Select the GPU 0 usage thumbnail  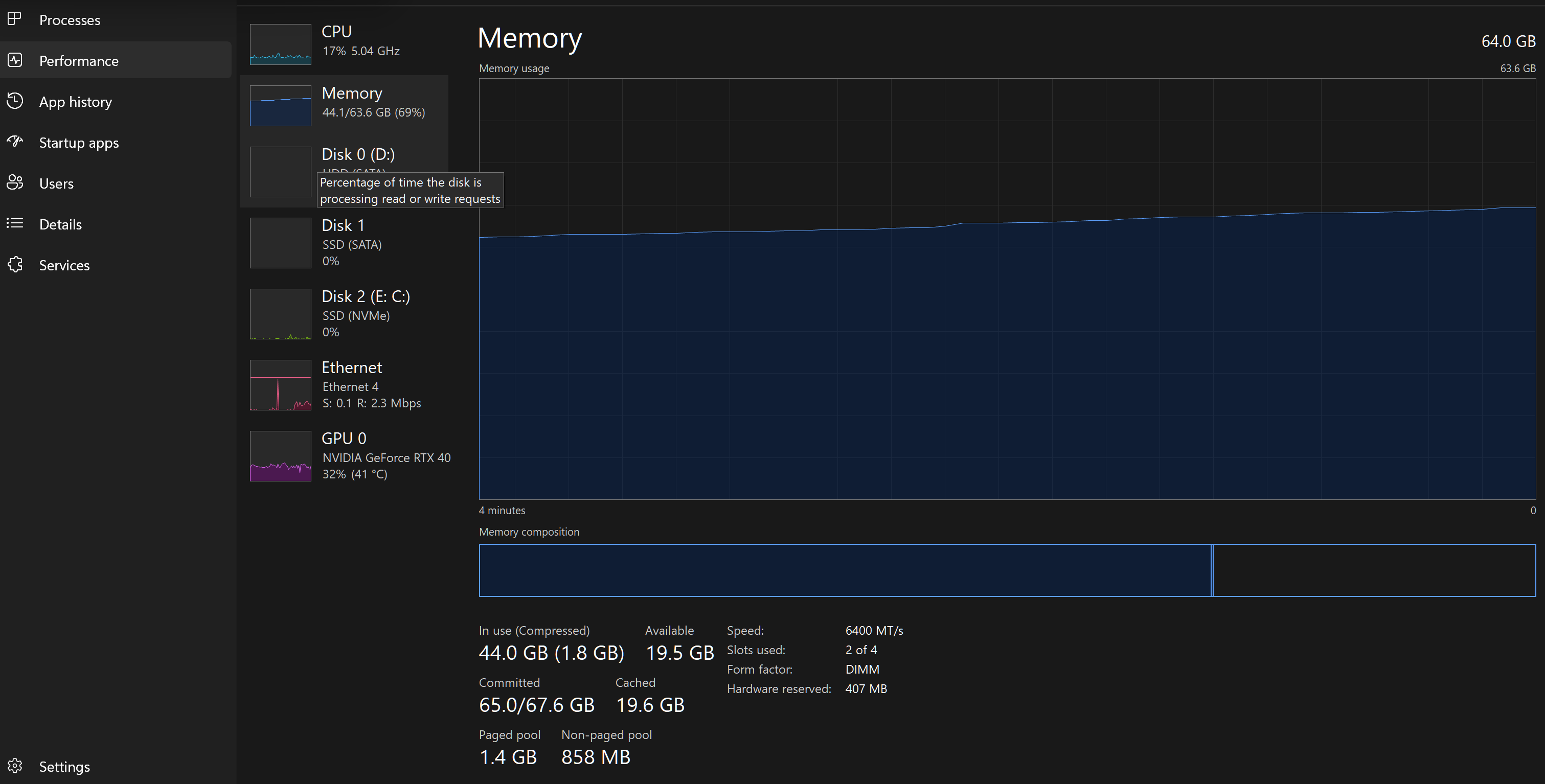pos(280,456)
